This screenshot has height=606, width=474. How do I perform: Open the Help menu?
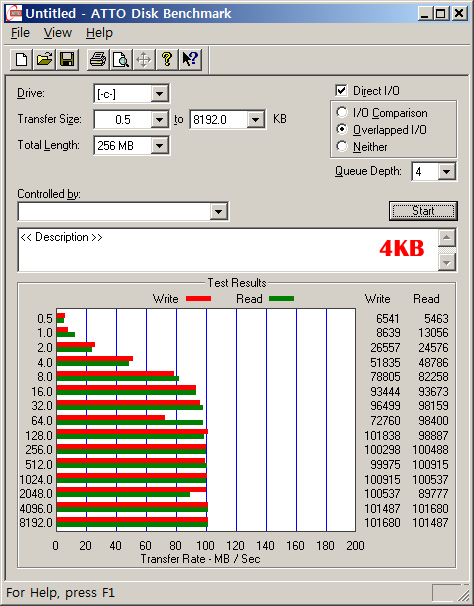point(99,33)
